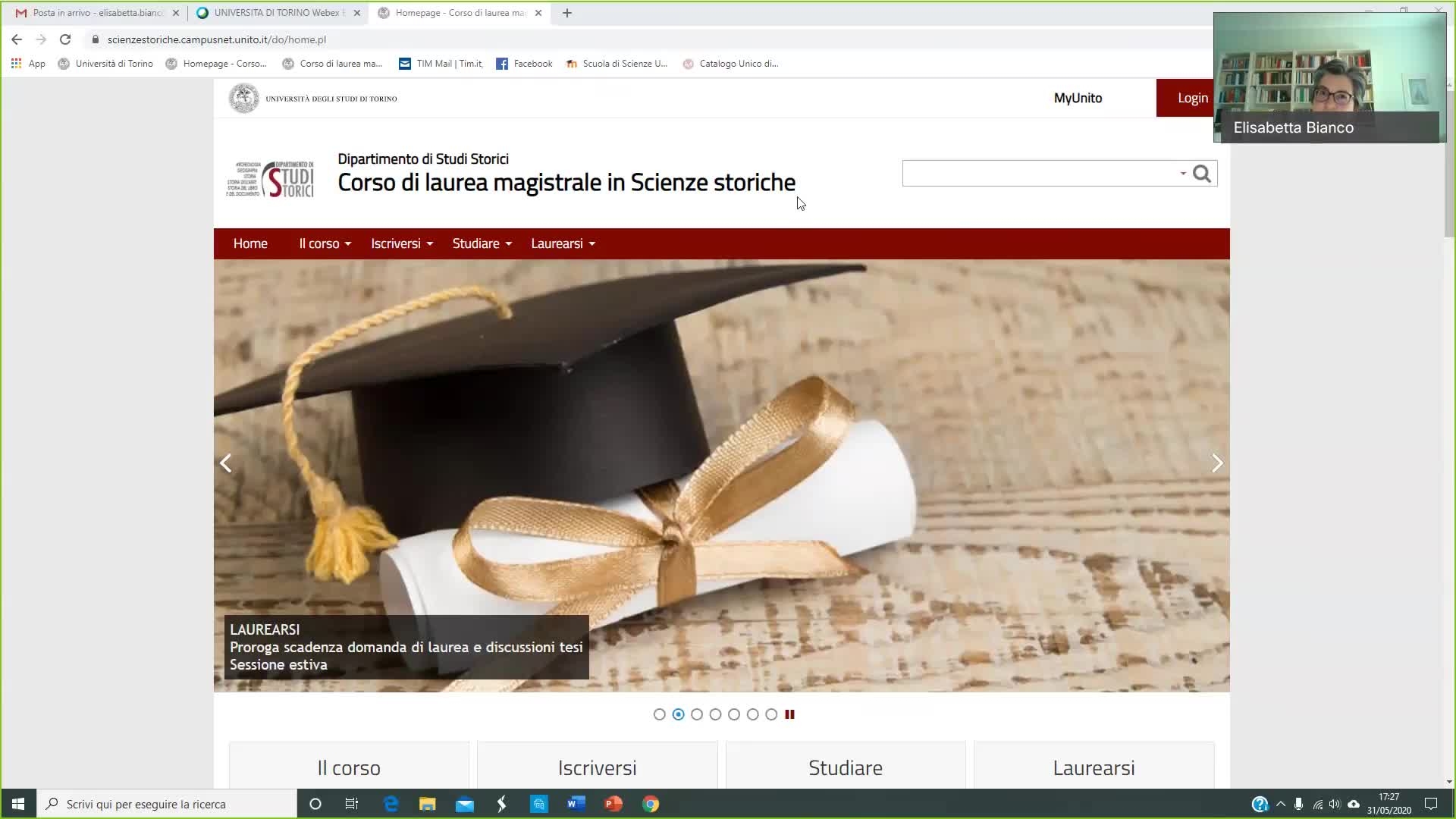Expand the Iscriversi menu
This screenshot has width=1456, height=819.
[402, 243]
